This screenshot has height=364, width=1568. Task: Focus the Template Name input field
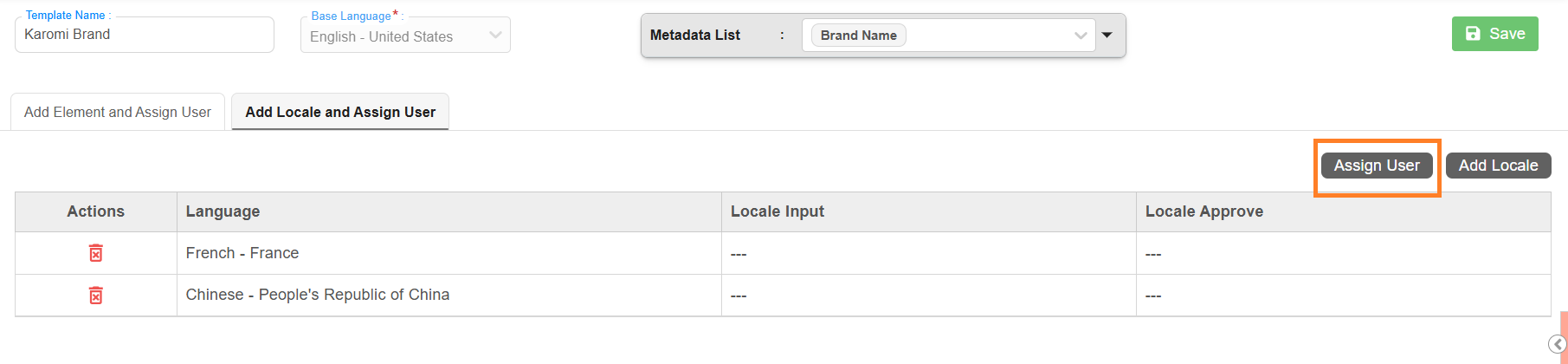coord(145,35)
